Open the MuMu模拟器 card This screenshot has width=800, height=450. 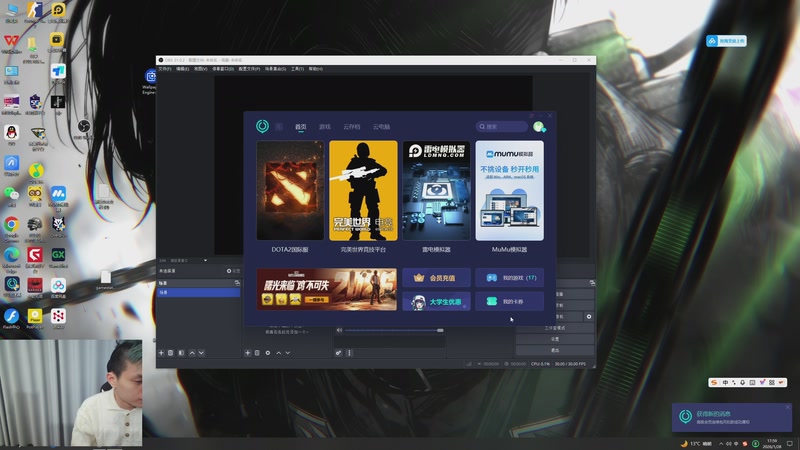tap(510, 190)
